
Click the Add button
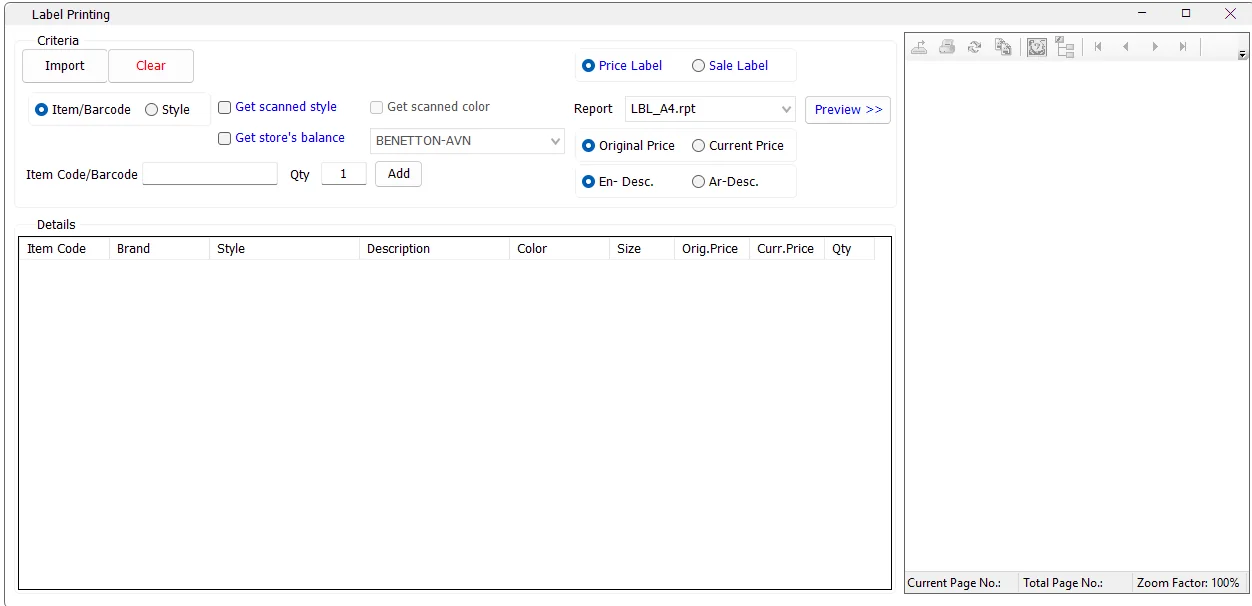tap(399, 174)
